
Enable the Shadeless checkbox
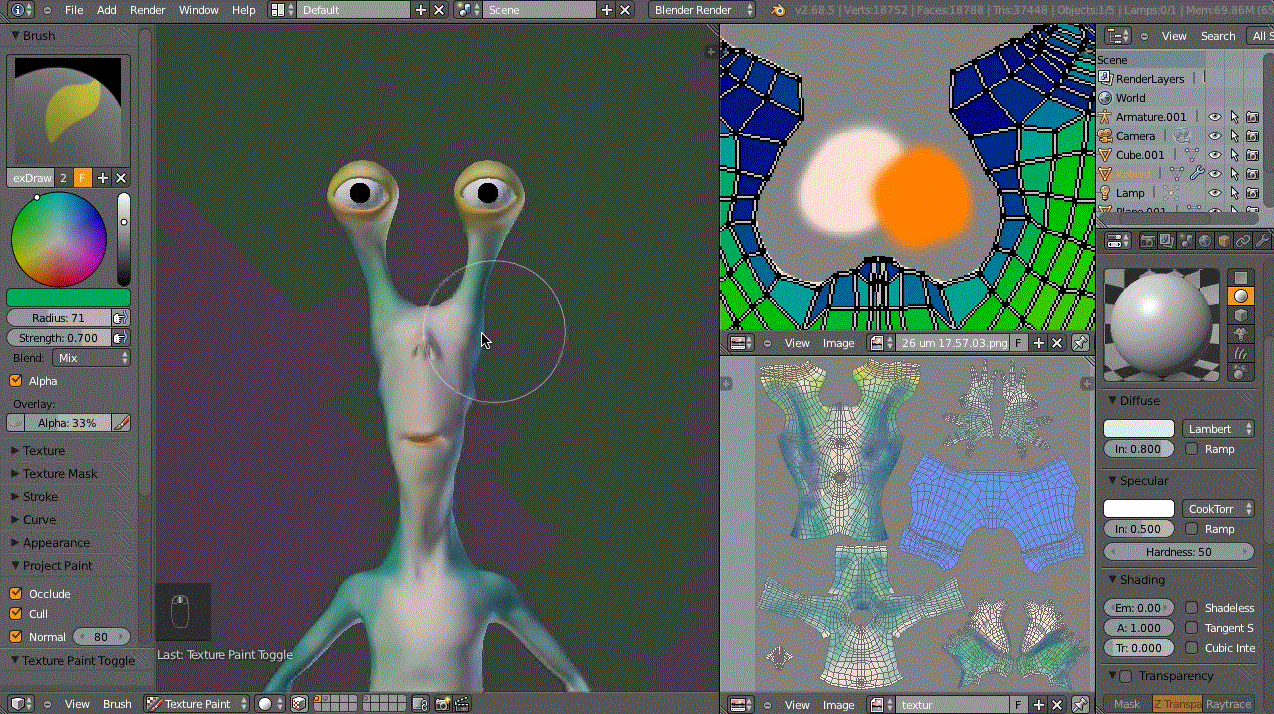[x=1191, y=608]
